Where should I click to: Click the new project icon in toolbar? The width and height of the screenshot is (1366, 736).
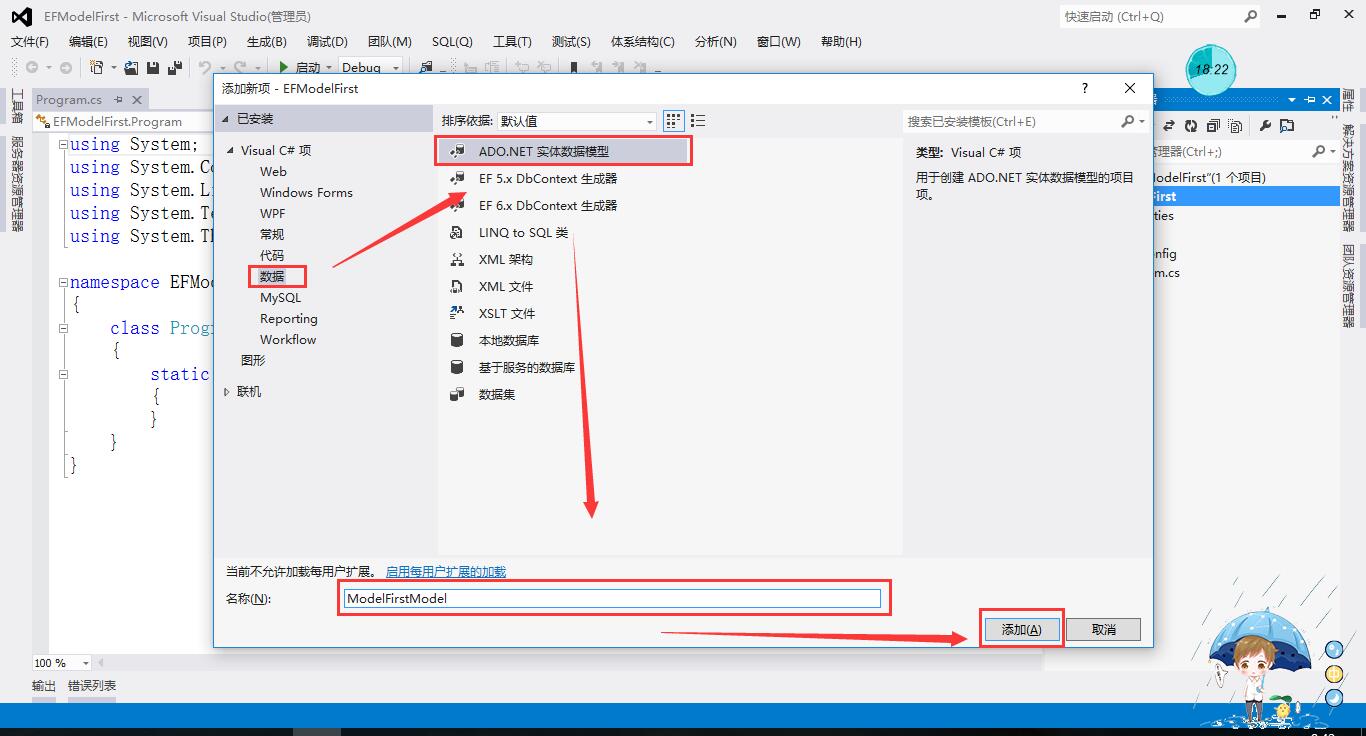[96, 67]
